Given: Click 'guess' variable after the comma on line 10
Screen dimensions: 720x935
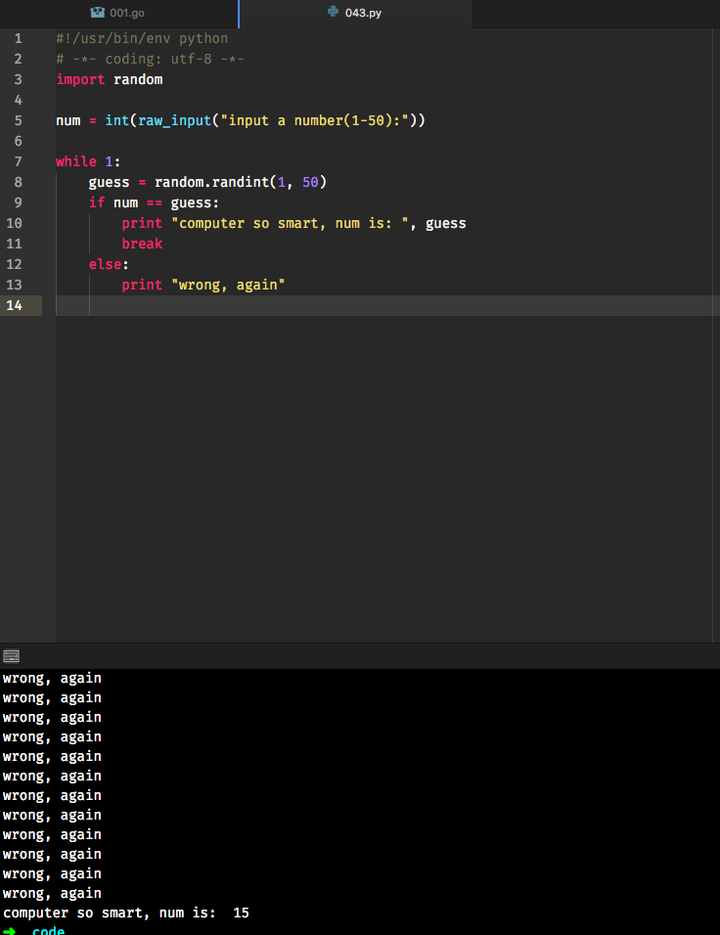Looking at the screenshot, I should coord(446,224).
